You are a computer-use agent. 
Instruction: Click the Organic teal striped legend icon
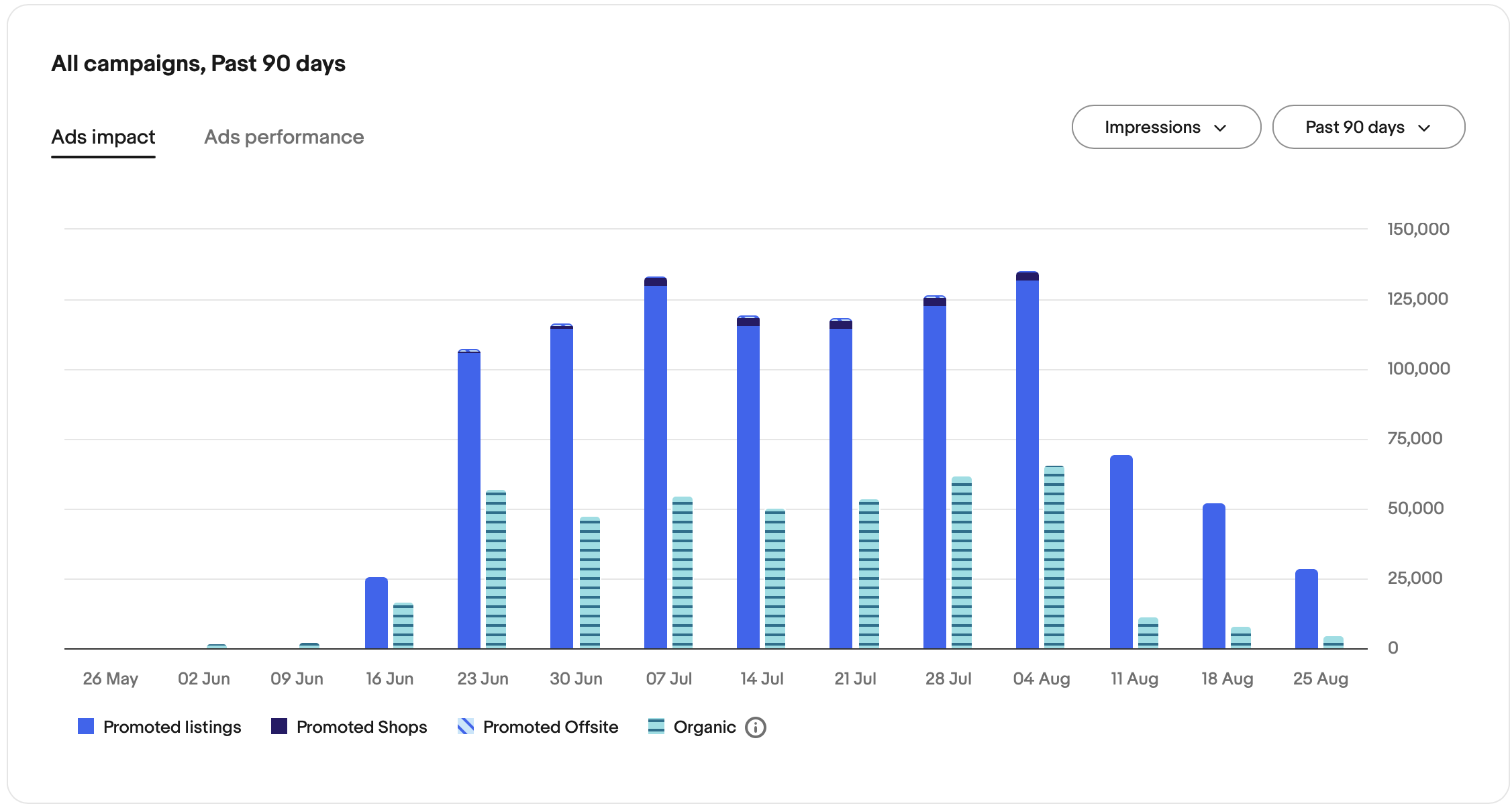656,727
